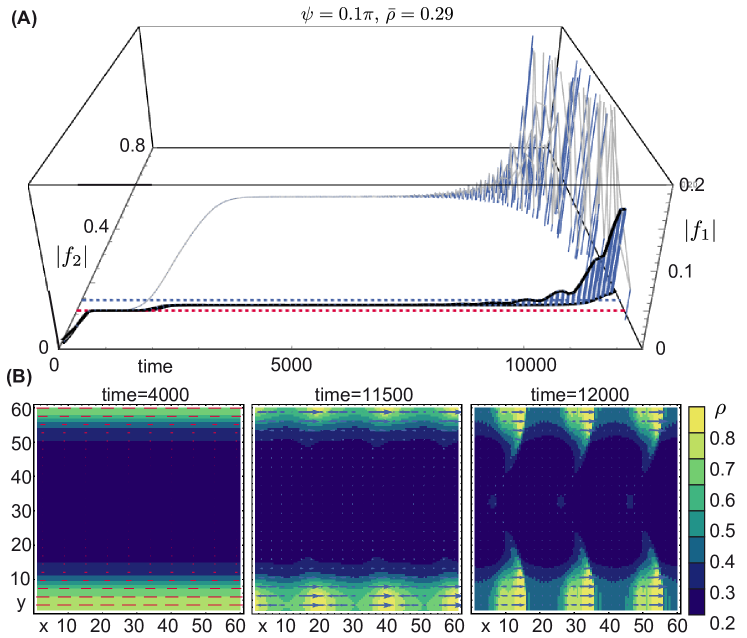Click the yellow top swatch of the colorbar
Viewport: 747px width, 638px height.
coord(697,419)
